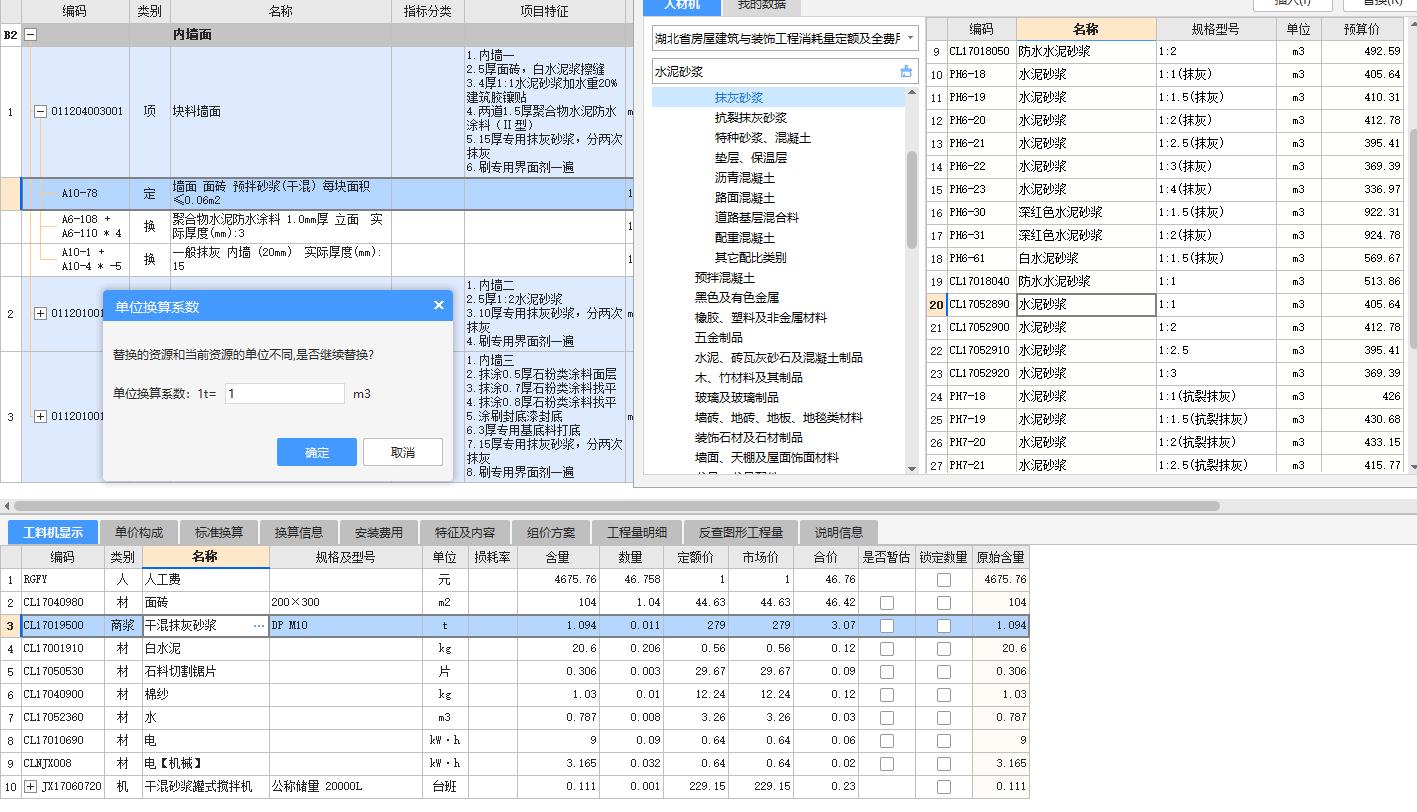Select the 组价方案 tab
Image resolution: width=1417 pixels, height=812 pixels.
551,533
